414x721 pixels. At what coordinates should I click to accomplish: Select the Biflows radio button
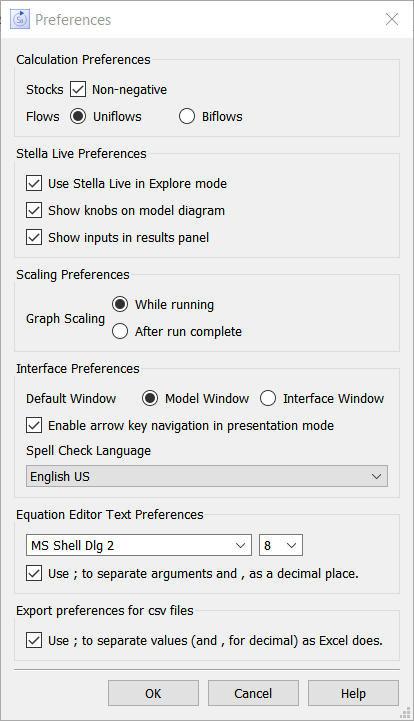point(187,116)
